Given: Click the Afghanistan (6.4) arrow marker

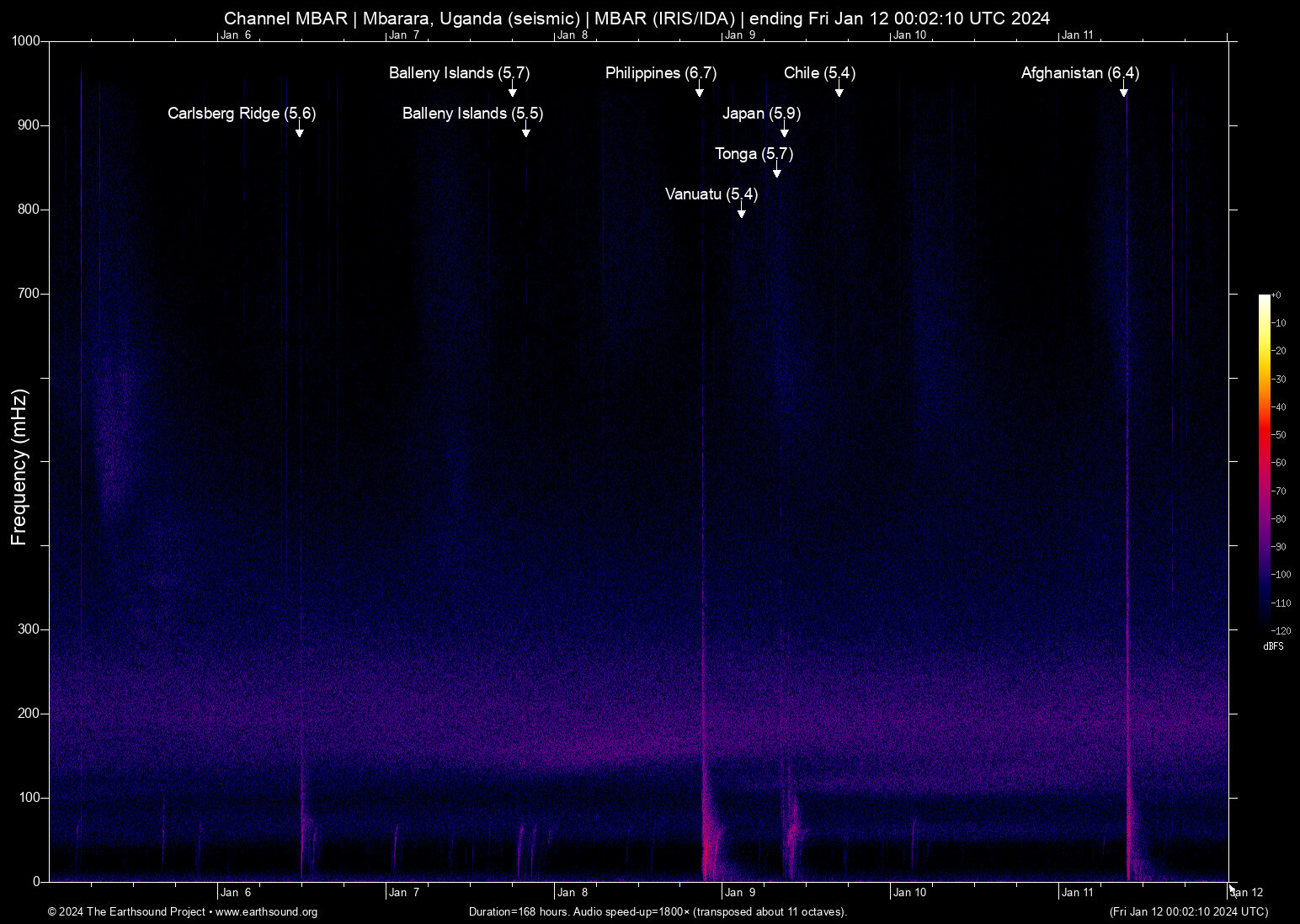Looking at the screenshot, I should coord(1123,89).
